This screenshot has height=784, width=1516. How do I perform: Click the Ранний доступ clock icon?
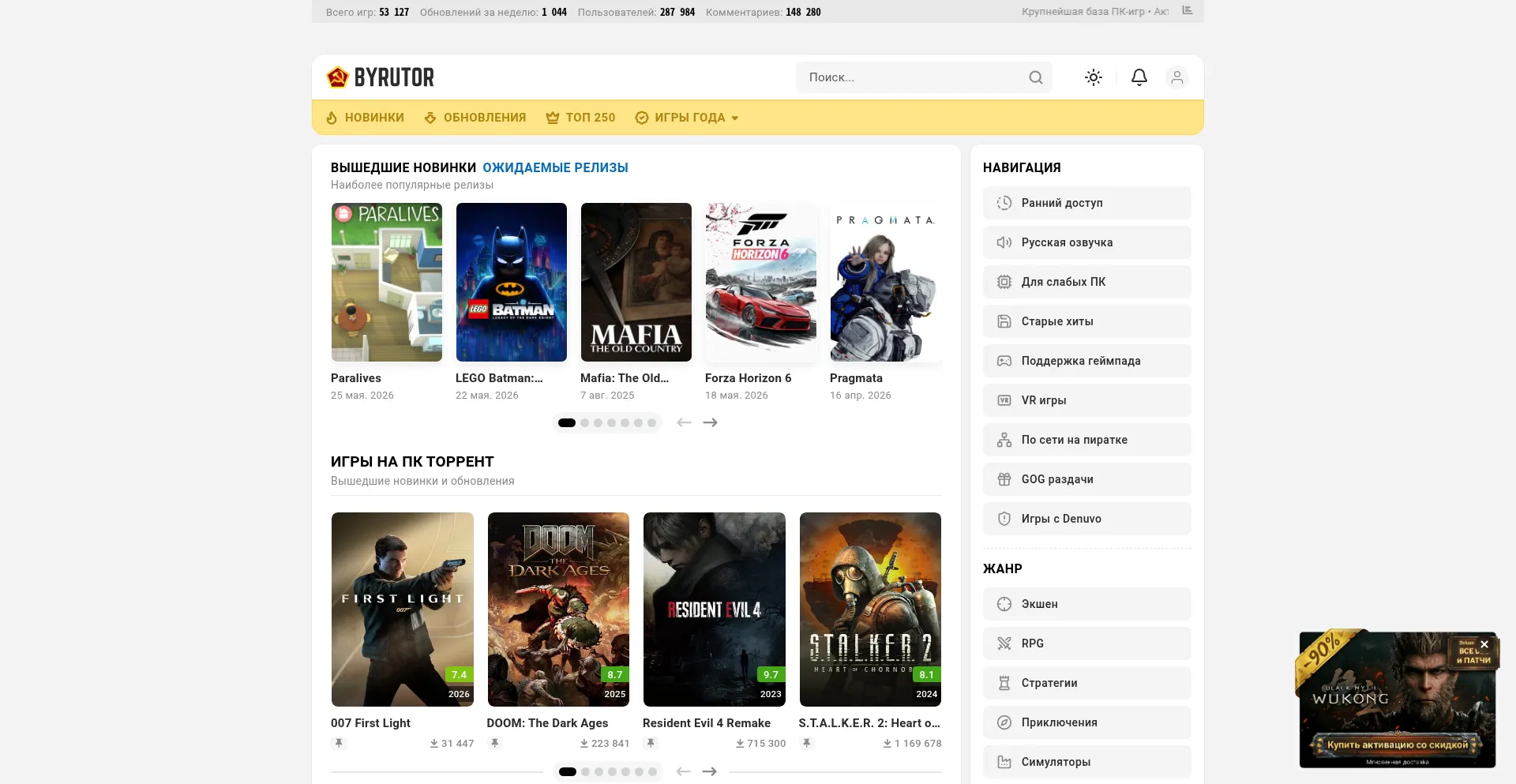1004,203
